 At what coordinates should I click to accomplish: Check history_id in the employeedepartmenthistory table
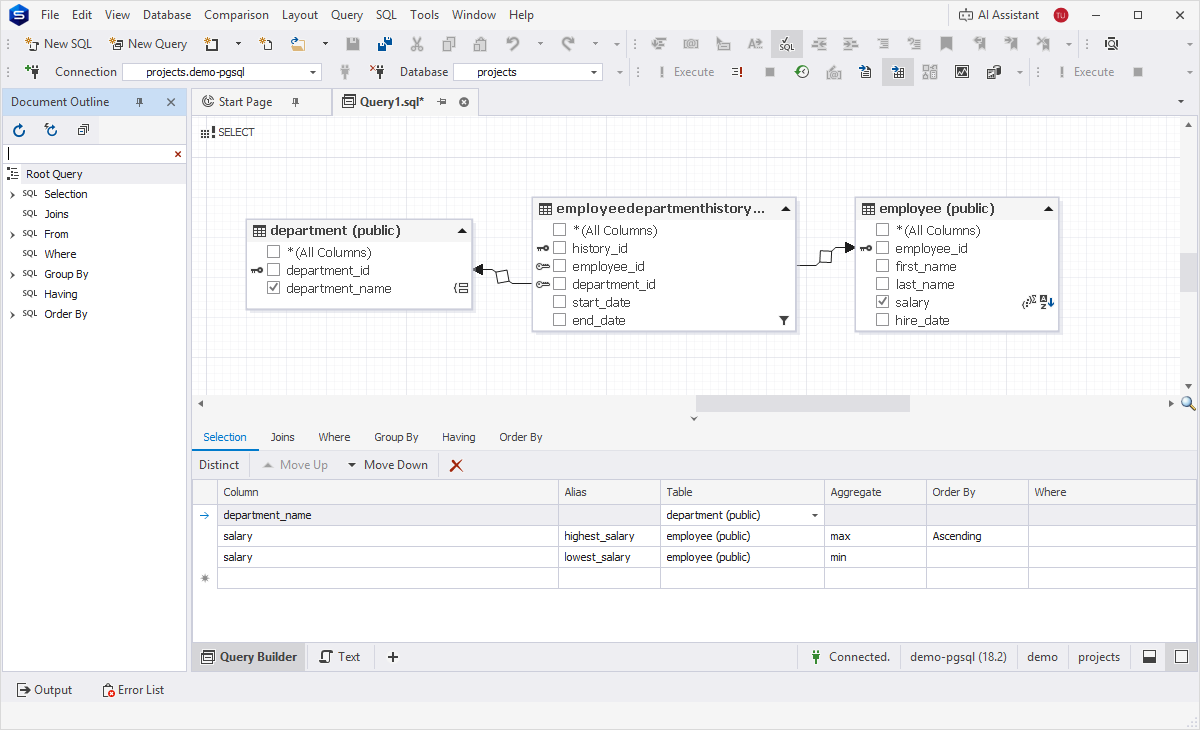[x=560, y=248]
